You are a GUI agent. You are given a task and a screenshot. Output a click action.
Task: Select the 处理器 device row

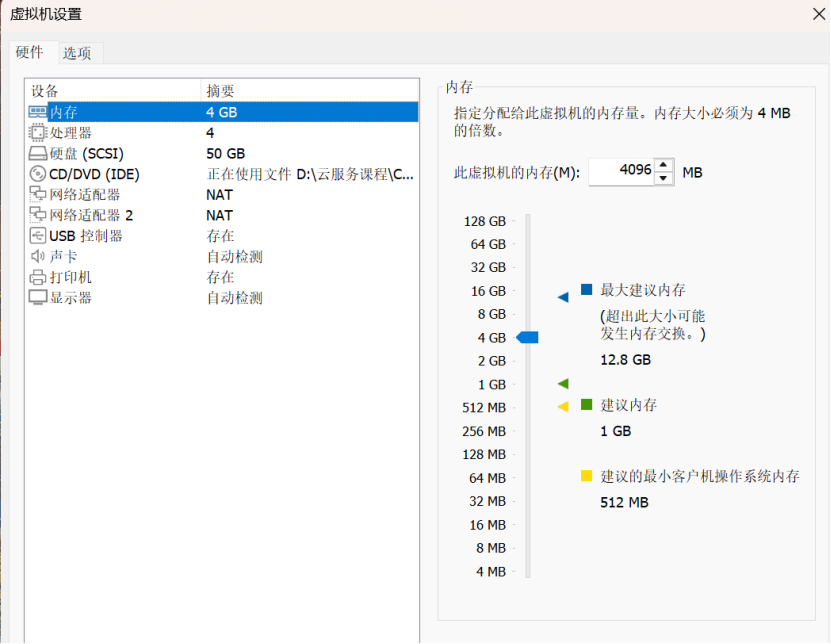pyautogui.click(x=222, y=133)
